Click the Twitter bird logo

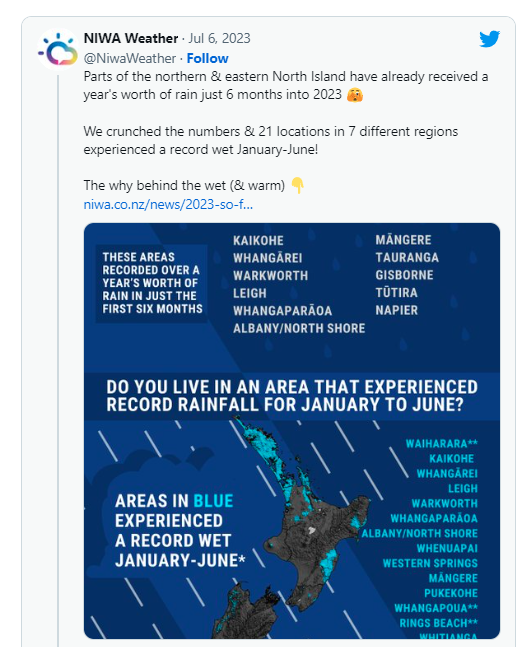click(489, 39)
